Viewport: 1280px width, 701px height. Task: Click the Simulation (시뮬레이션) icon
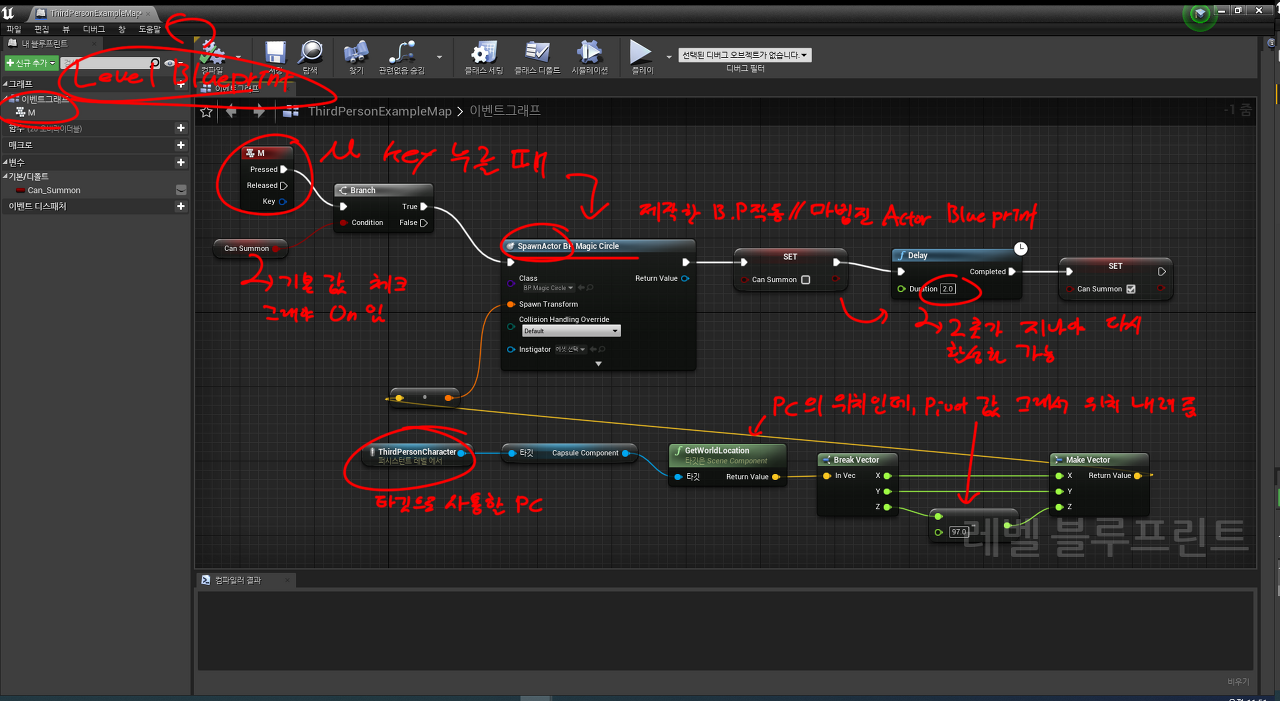(589, 52)
